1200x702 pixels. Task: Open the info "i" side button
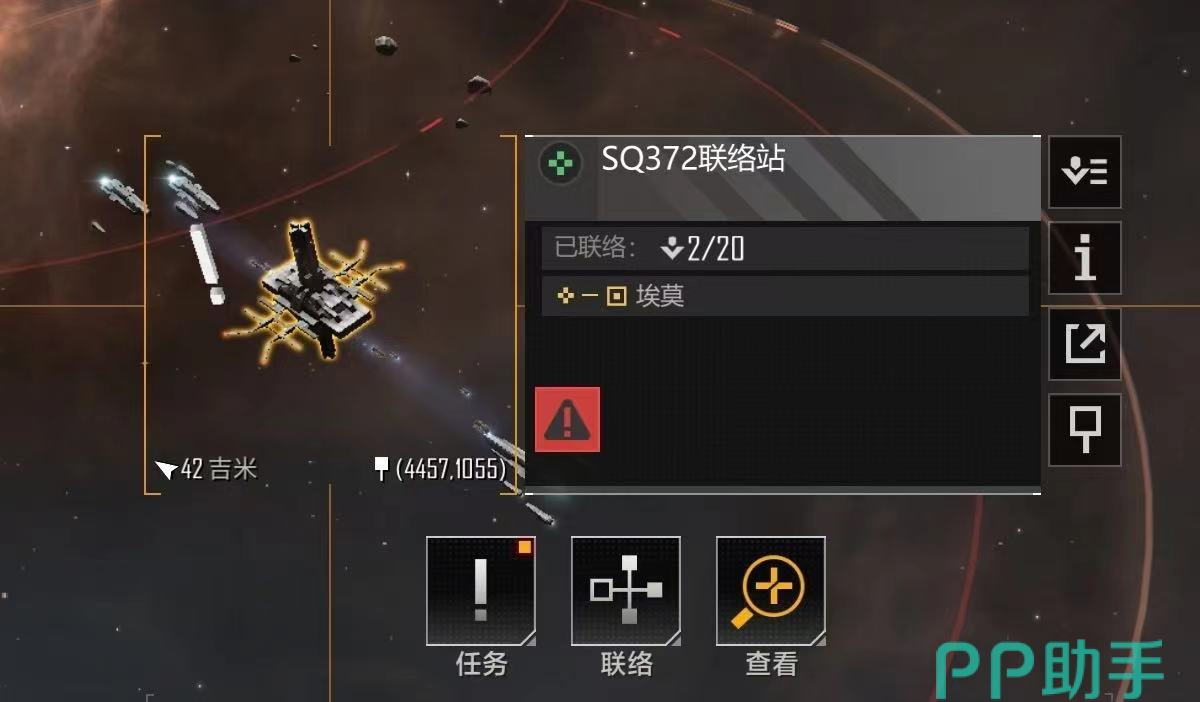(x=1085, y=258)
